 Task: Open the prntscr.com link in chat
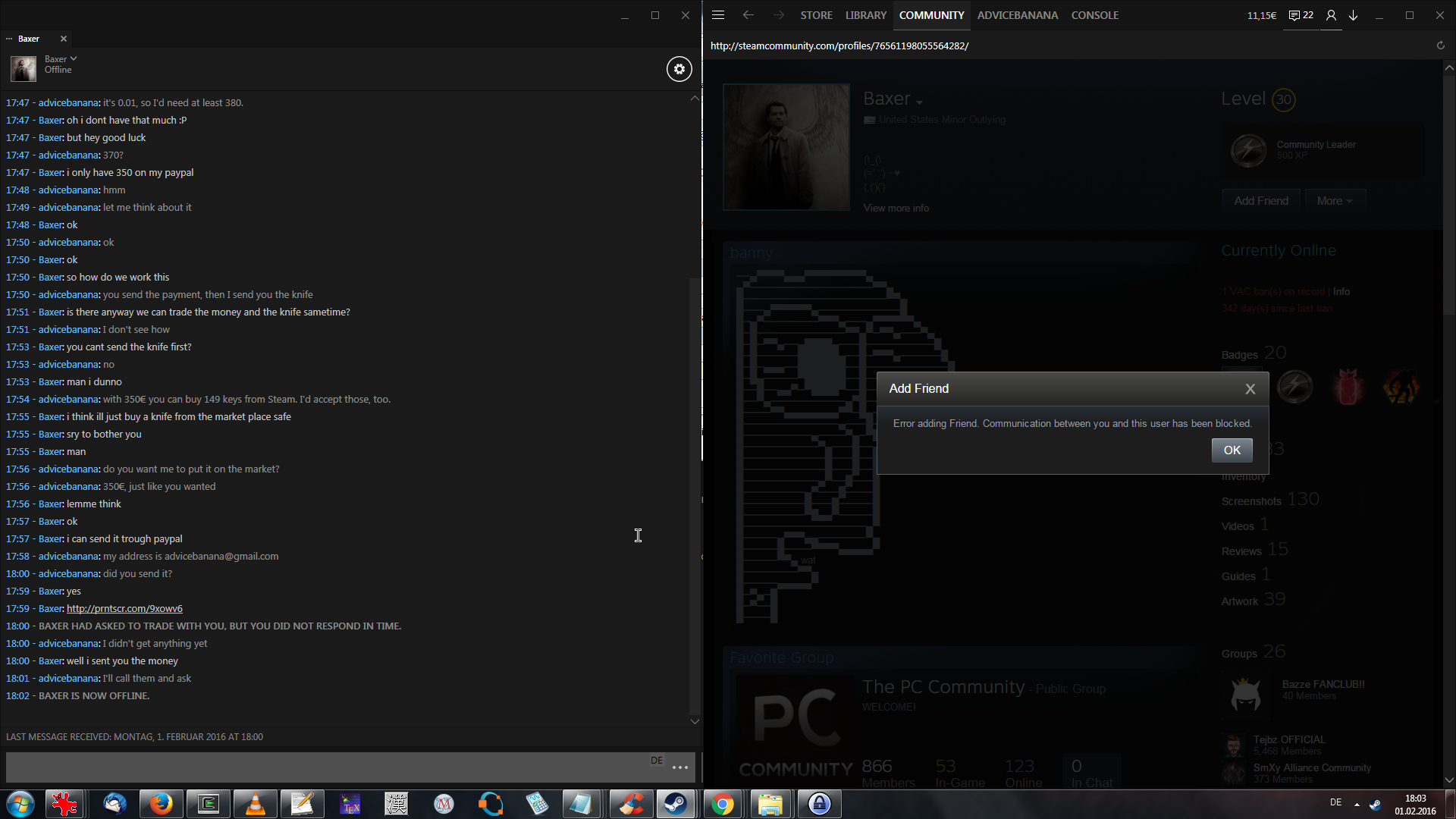[x=124, y=608]
